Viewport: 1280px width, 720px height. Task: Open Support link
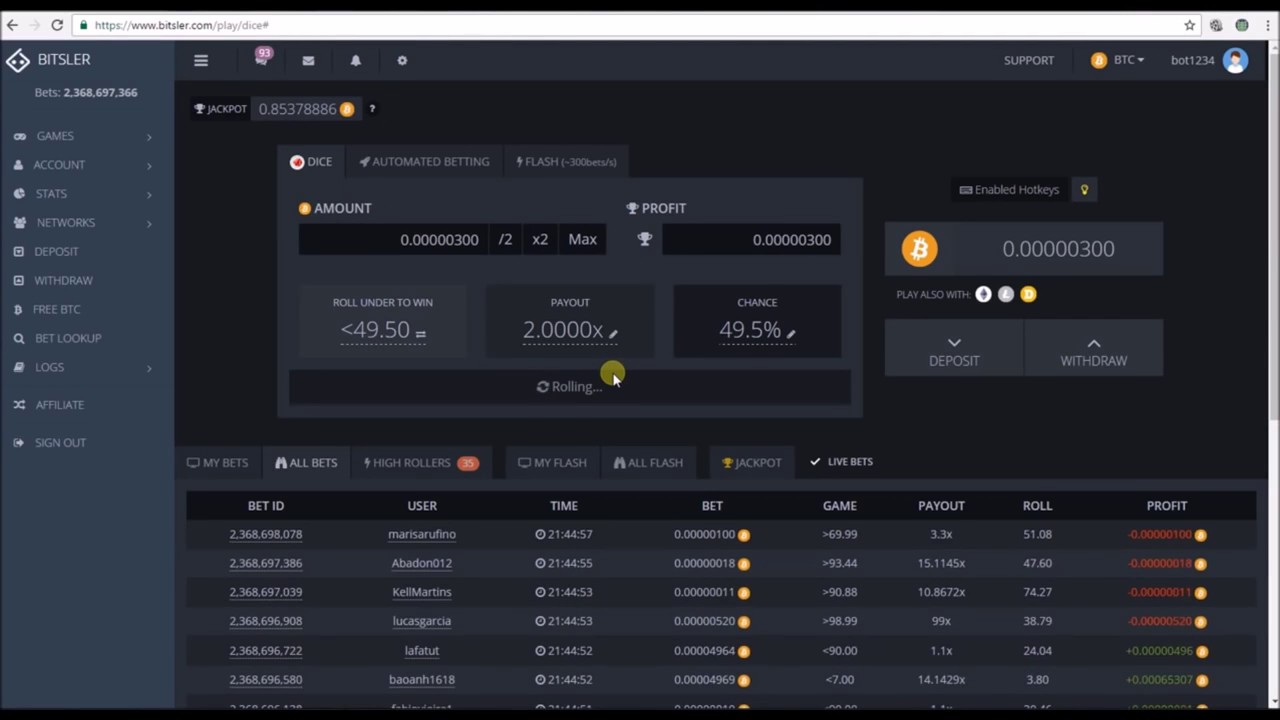(1029, 60)
